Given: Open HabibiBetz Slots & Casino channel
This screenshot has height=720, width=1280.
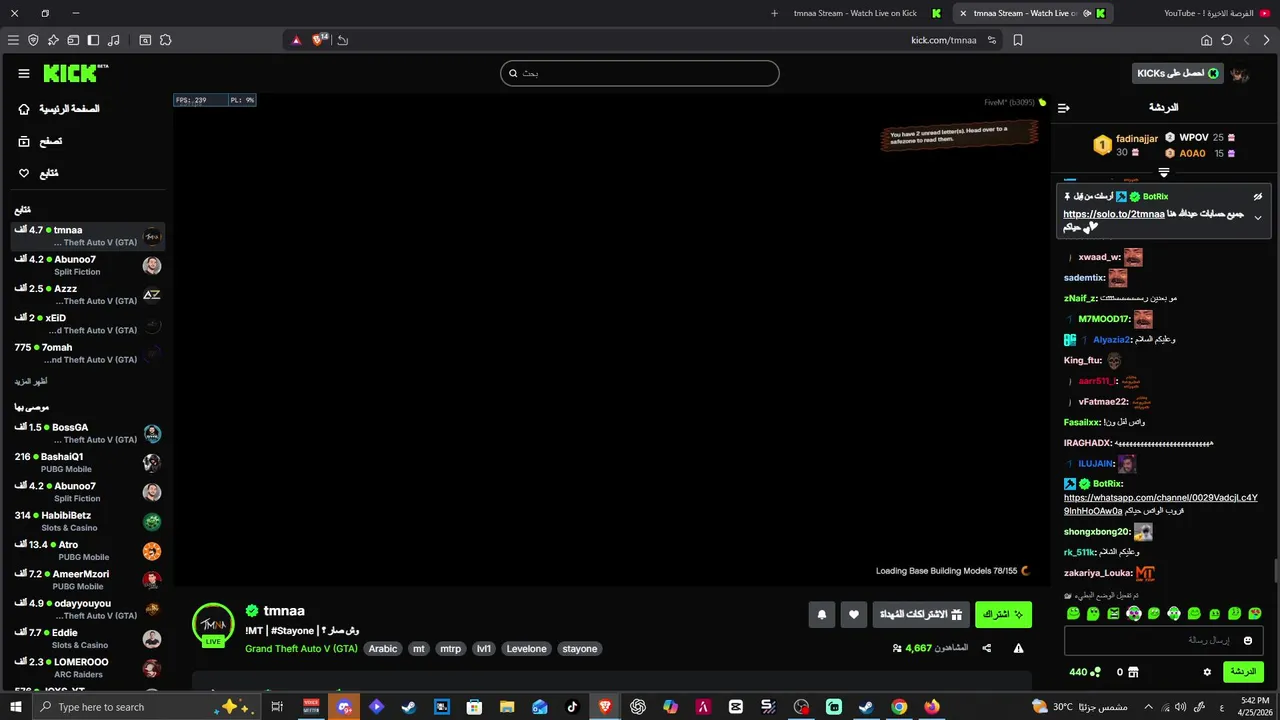Looking at the screenshot, I should click(x=88, y=521).
